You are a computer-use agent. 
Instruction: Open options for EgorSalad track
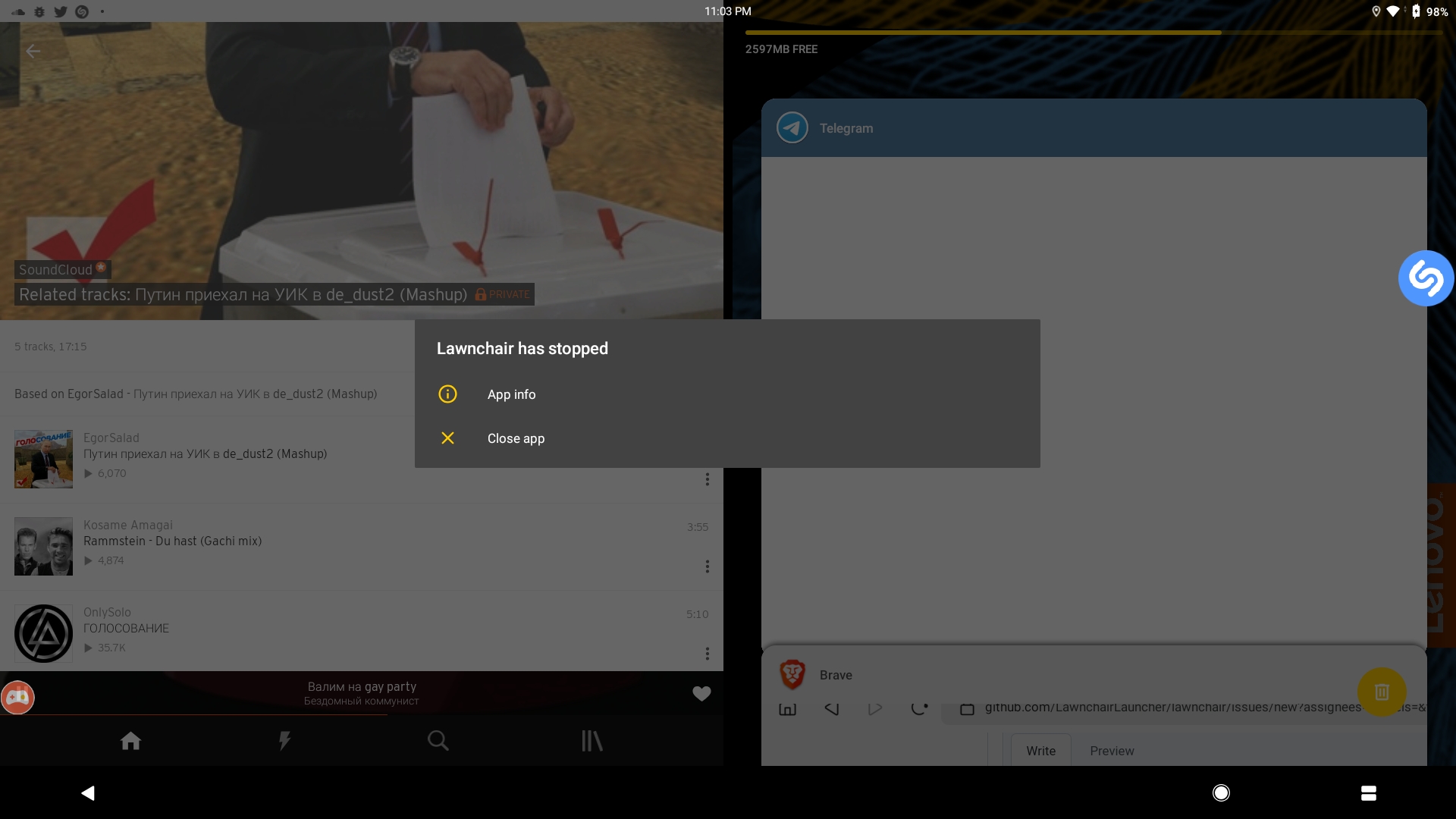[x=708, y=479]
